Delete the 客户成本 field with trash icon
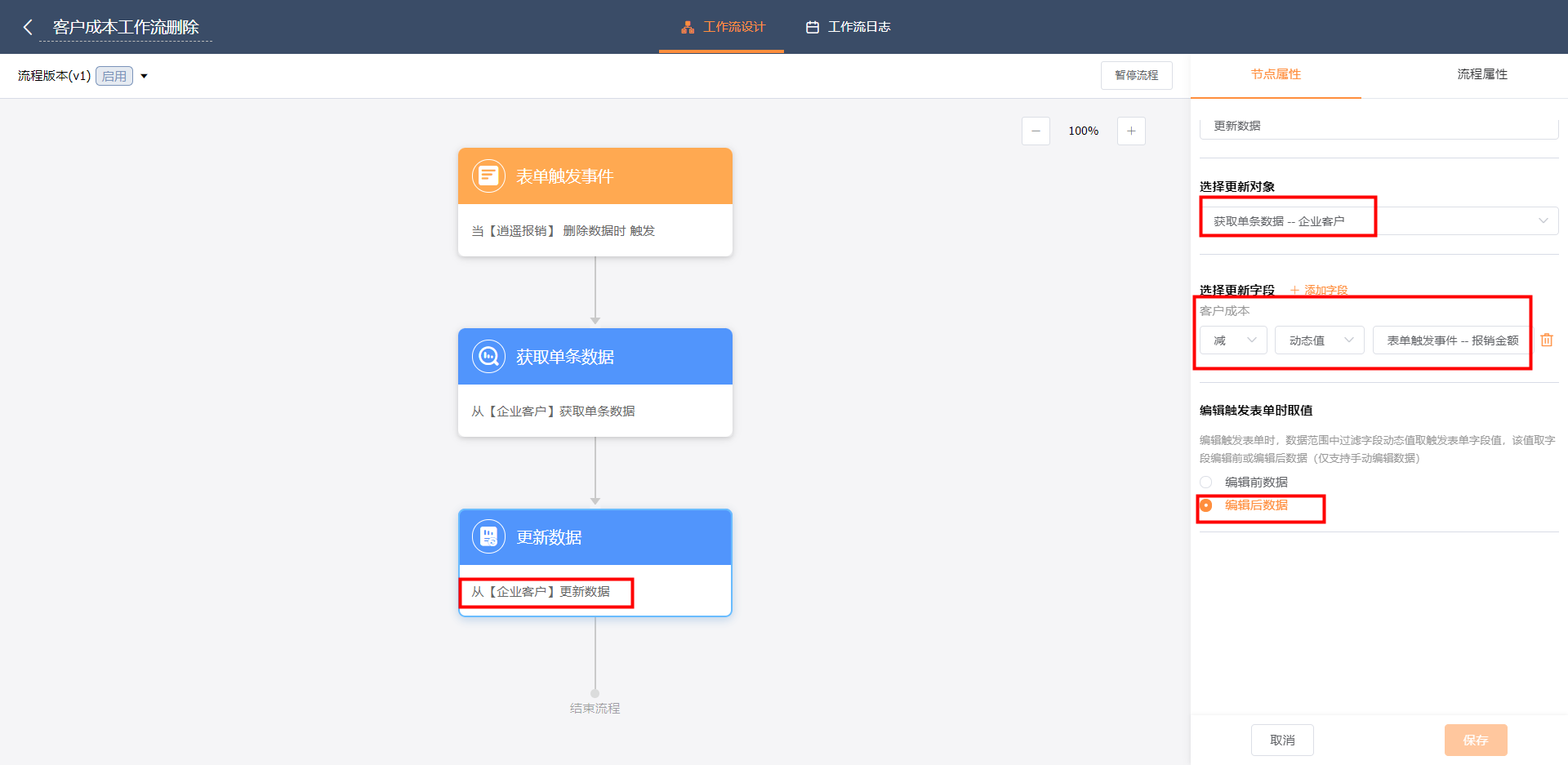The image size is (1568, 765). (x=1547, y=340)
